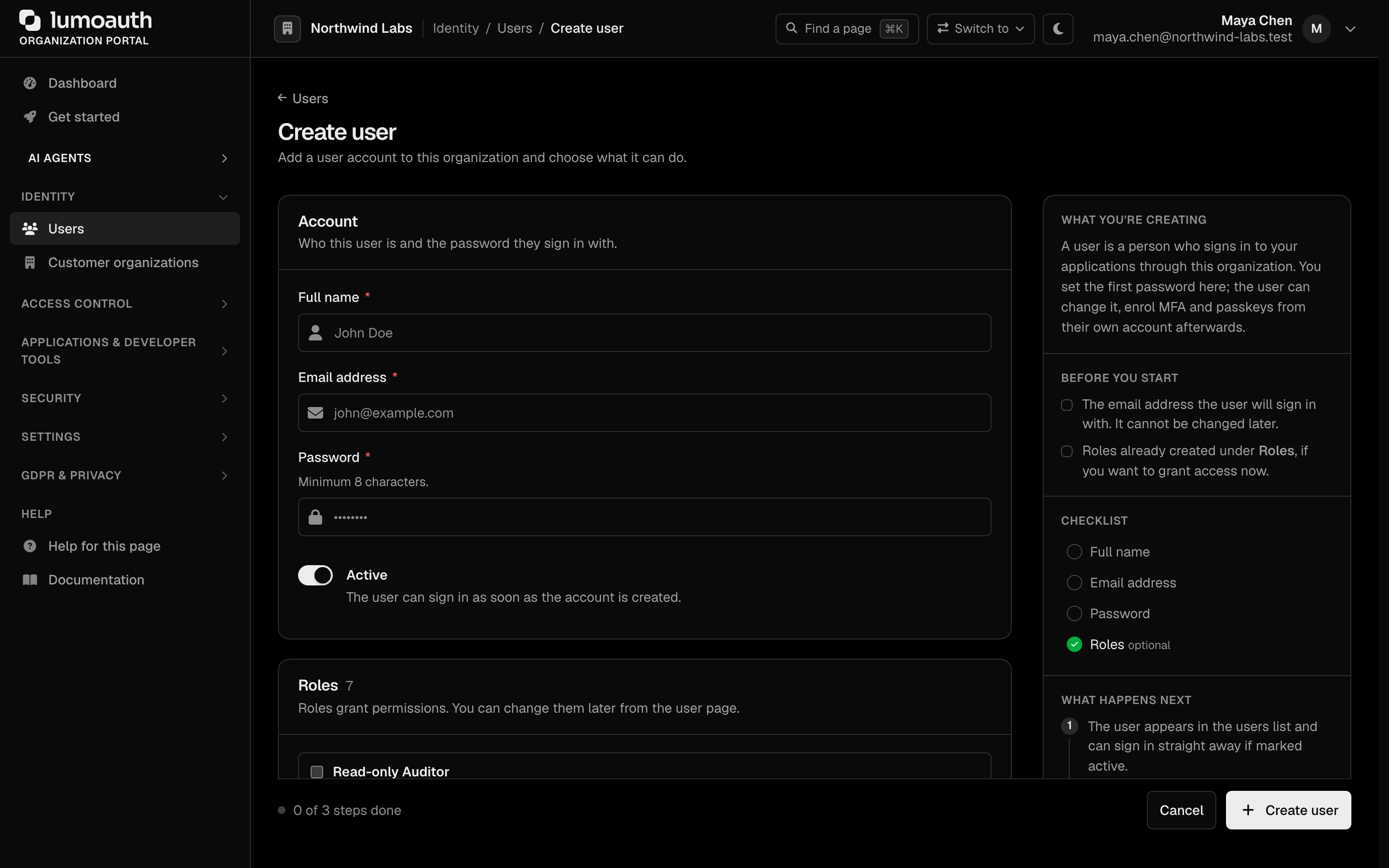
Task: Click the green Roles check icon
Action: 1074,645
